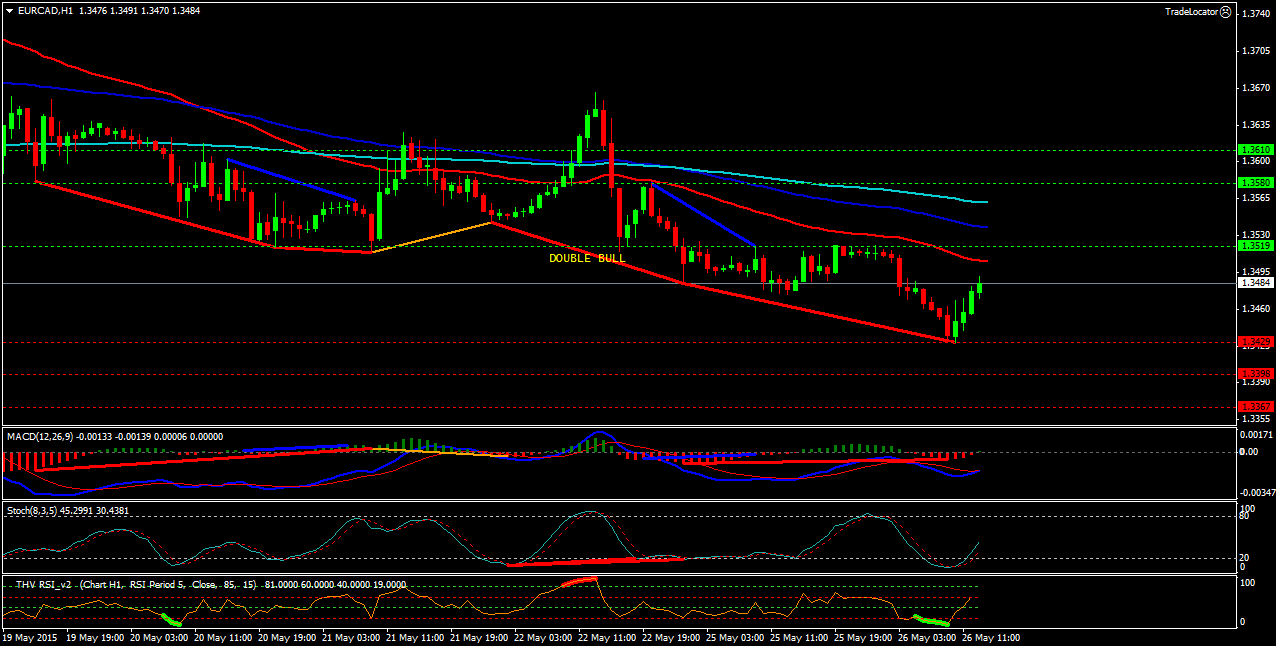
Task: Click the 1.3460 value on price scale
Action: tap(1254, 309)
